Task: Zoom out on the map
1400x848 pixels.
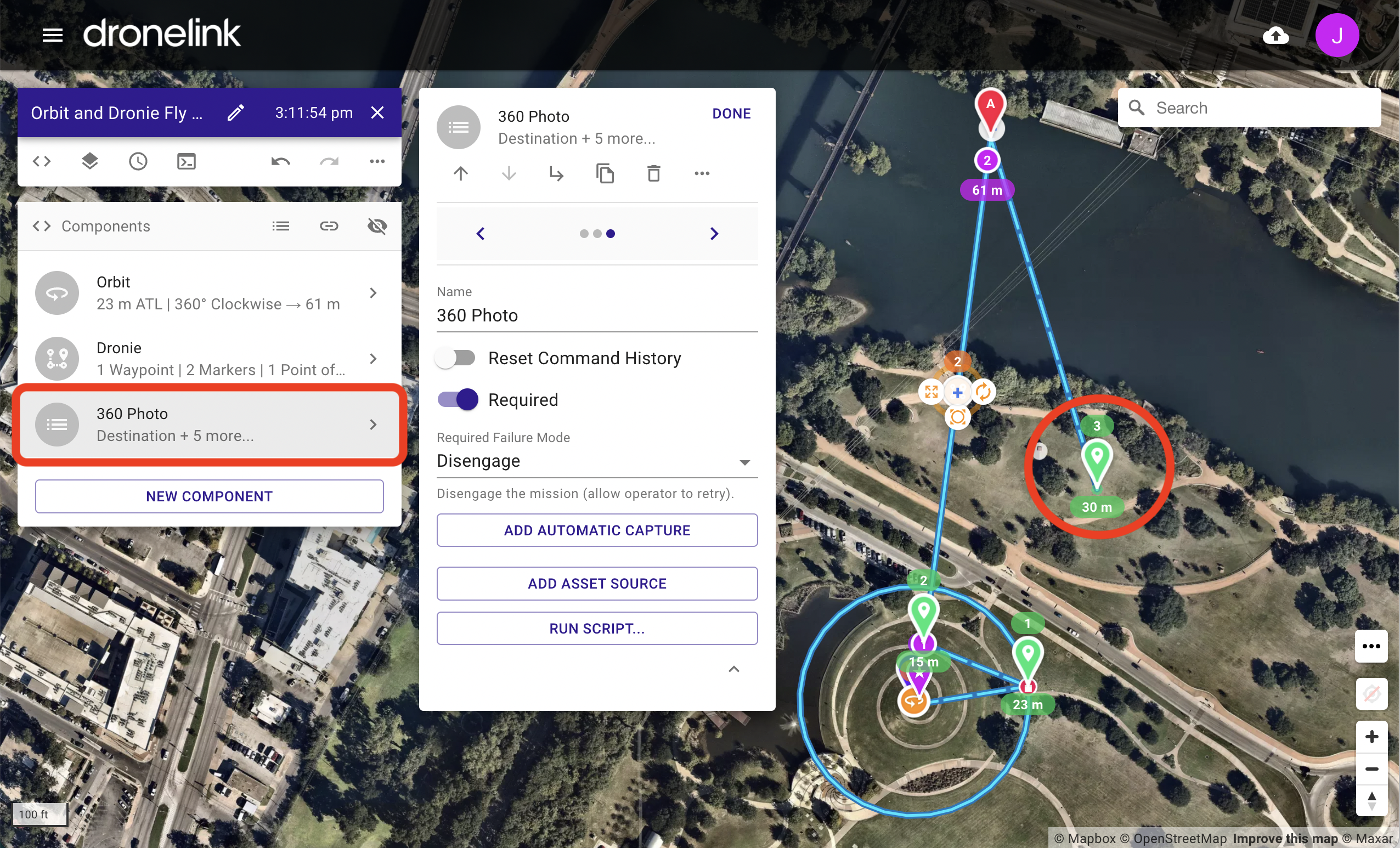Action: [1371, 769]
